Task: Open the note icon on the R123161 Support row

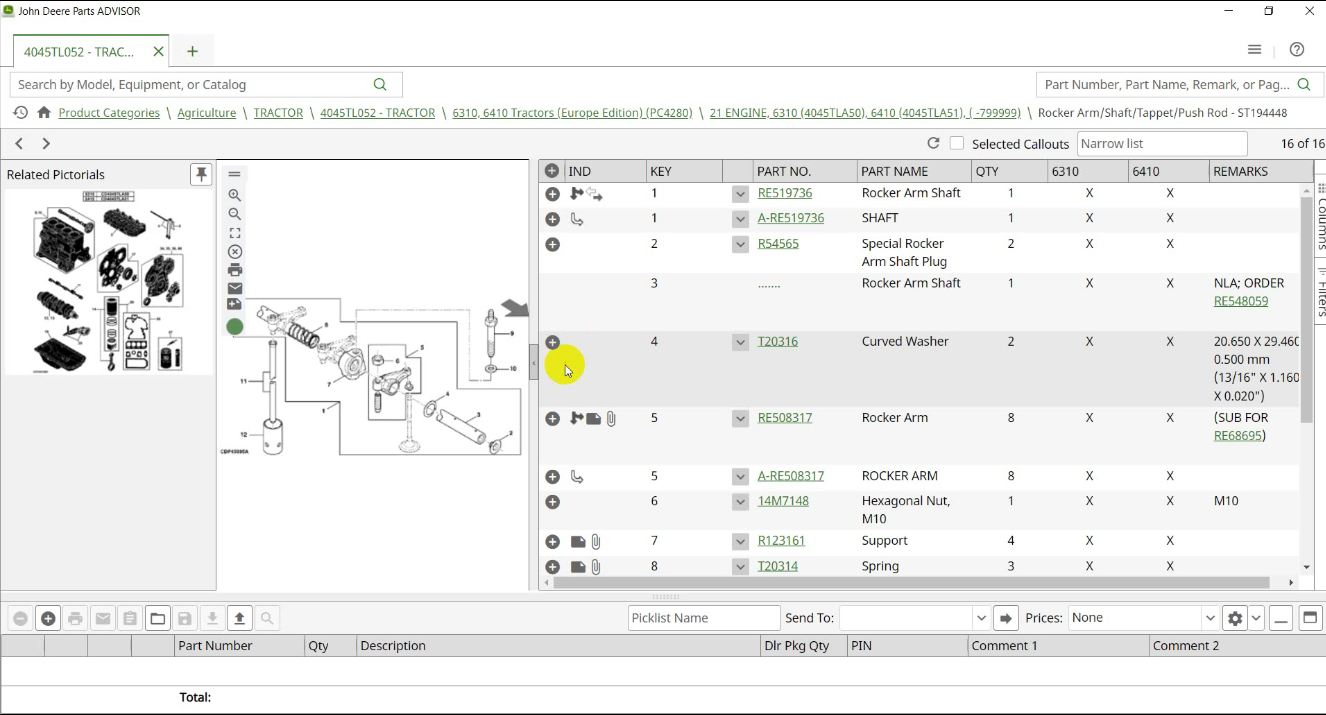Action: [578, 542]
